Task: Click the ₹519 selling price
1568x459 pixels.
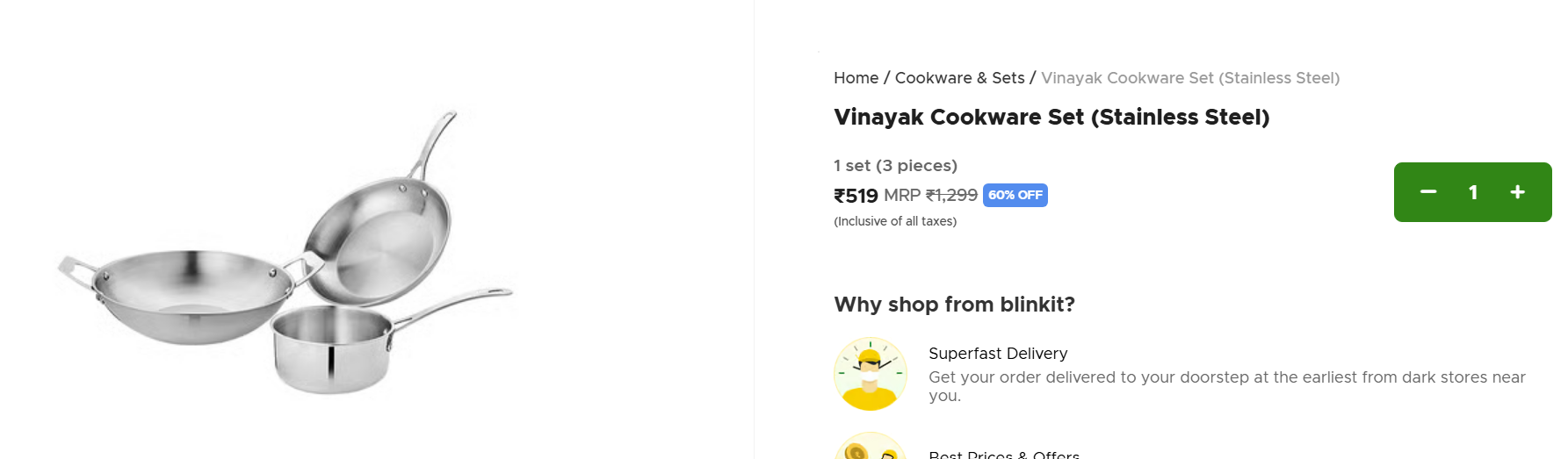Action: pos(856,196)
